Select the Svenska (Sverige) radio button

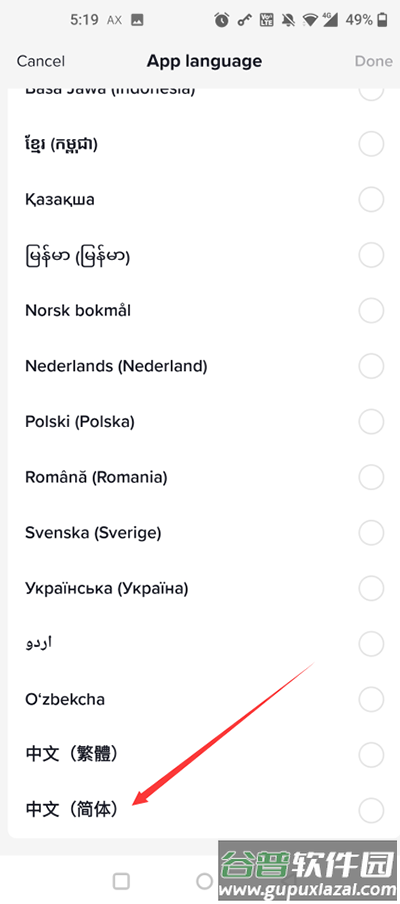coord(371,533)
